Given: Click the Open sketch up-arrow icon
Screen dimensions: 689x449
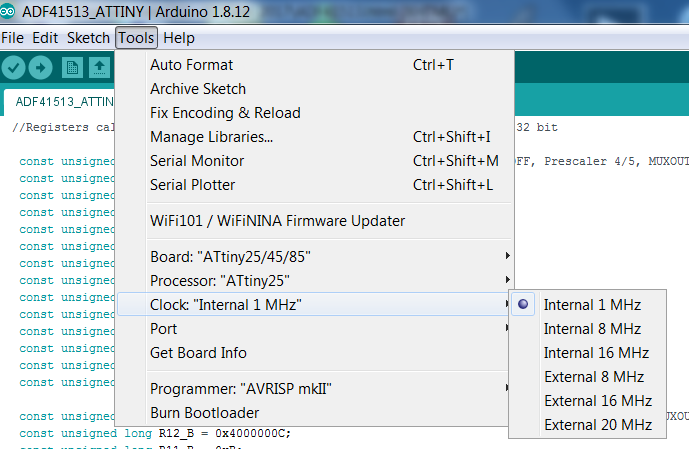Looking at the screenshot, I should coord(99,68).
